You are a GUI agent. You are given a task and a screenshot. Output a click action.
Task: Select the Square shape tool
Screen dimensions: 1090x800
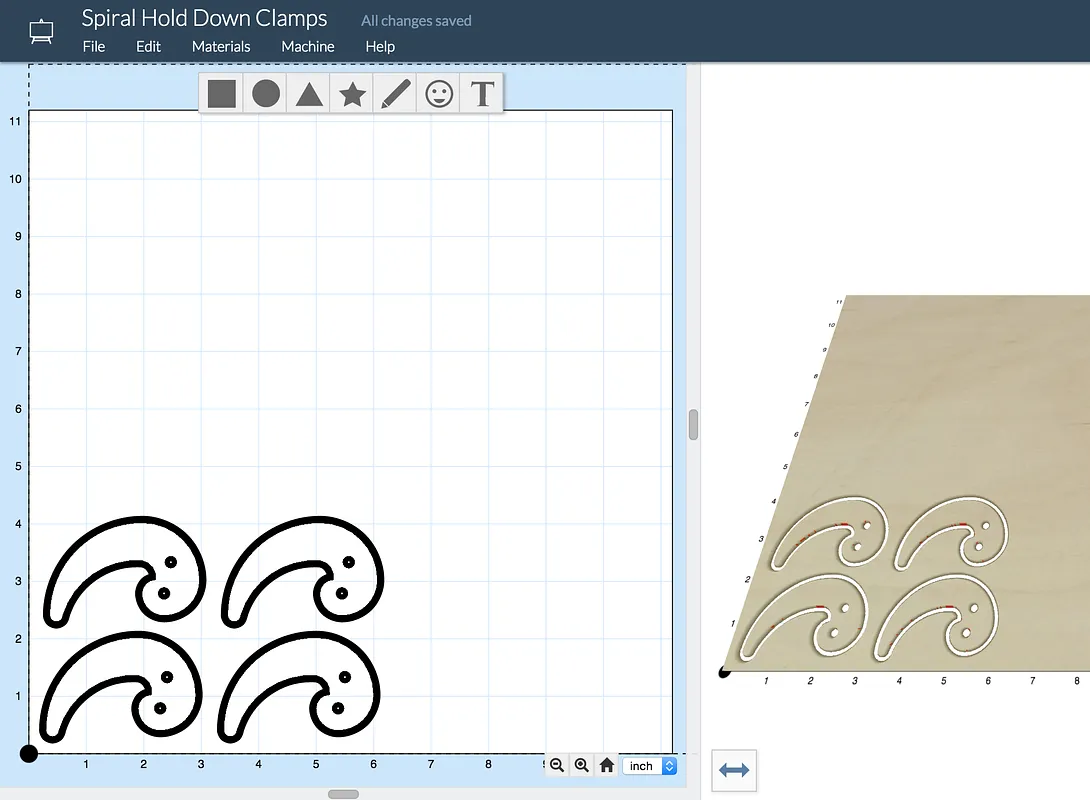[x=222, y=94]
